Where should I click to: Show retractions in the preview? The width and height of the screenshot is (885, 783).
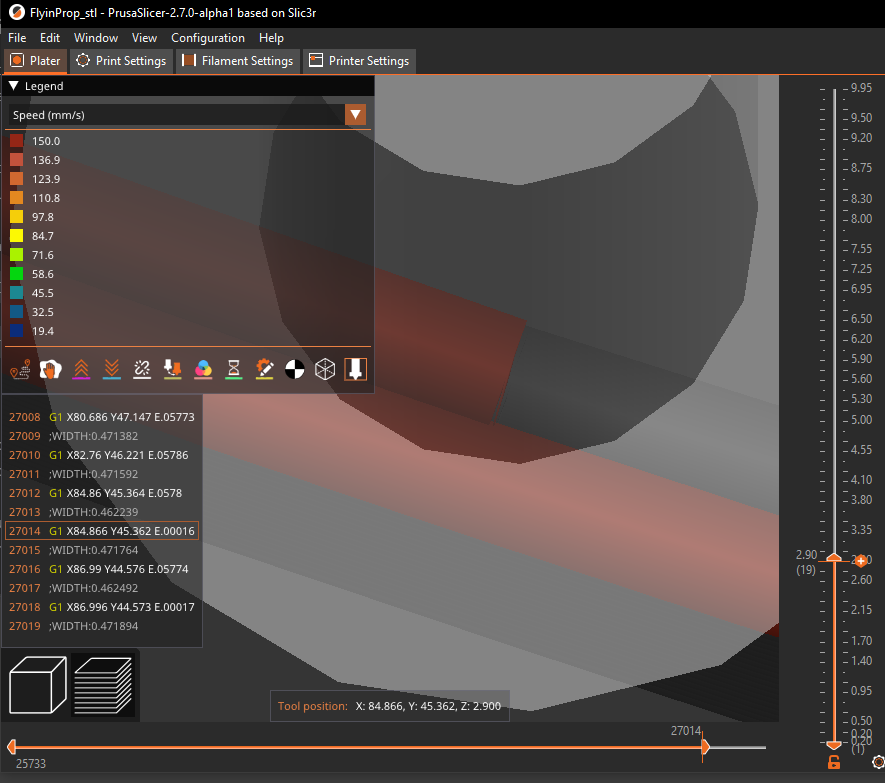click(81, 369)
